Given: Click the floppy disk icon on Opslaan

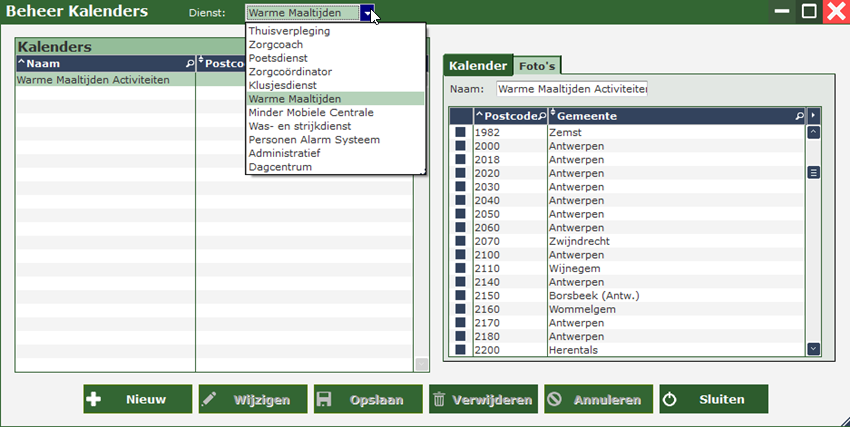Looking at the screenshot, I should tap(325, 399).
